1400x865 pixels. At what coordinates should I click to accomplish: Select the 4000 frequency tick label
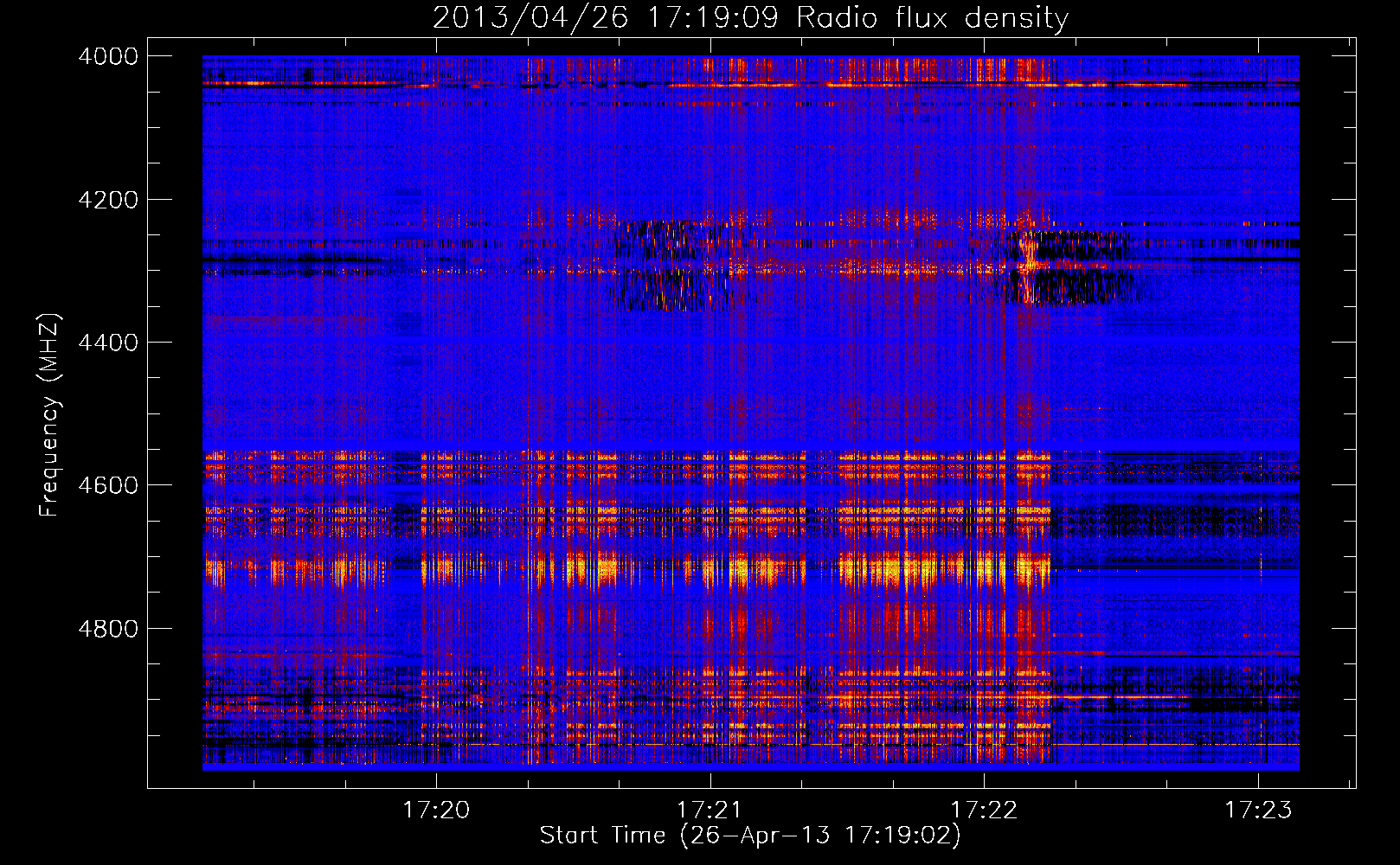coord(108,56)
